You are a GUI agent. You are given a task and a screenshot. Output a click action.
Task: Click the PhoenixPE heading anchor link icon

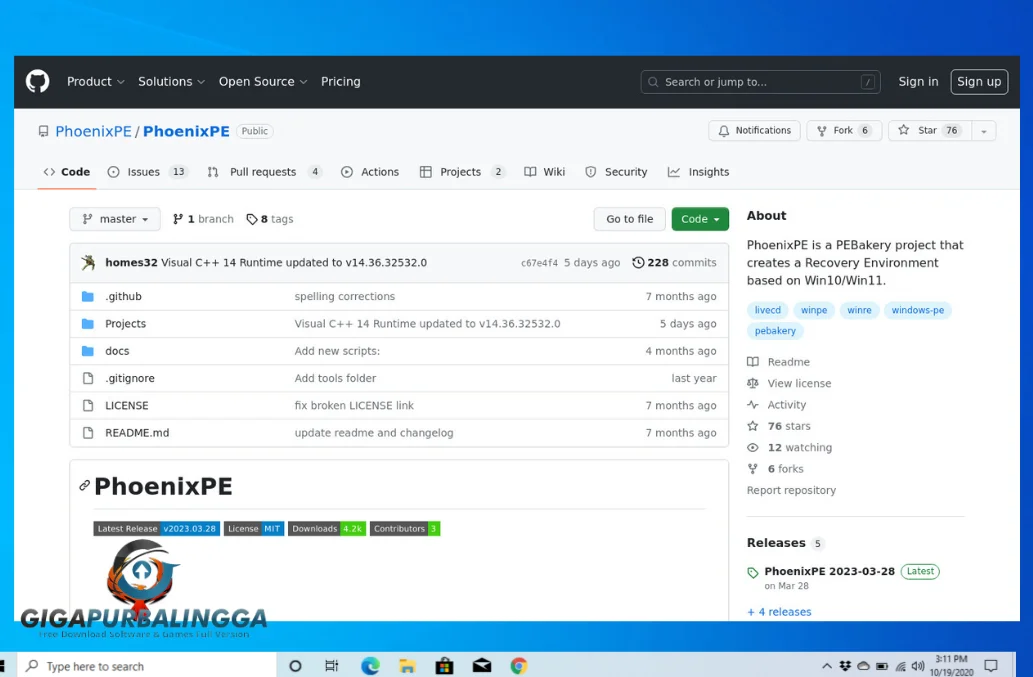tap(84, 485)
